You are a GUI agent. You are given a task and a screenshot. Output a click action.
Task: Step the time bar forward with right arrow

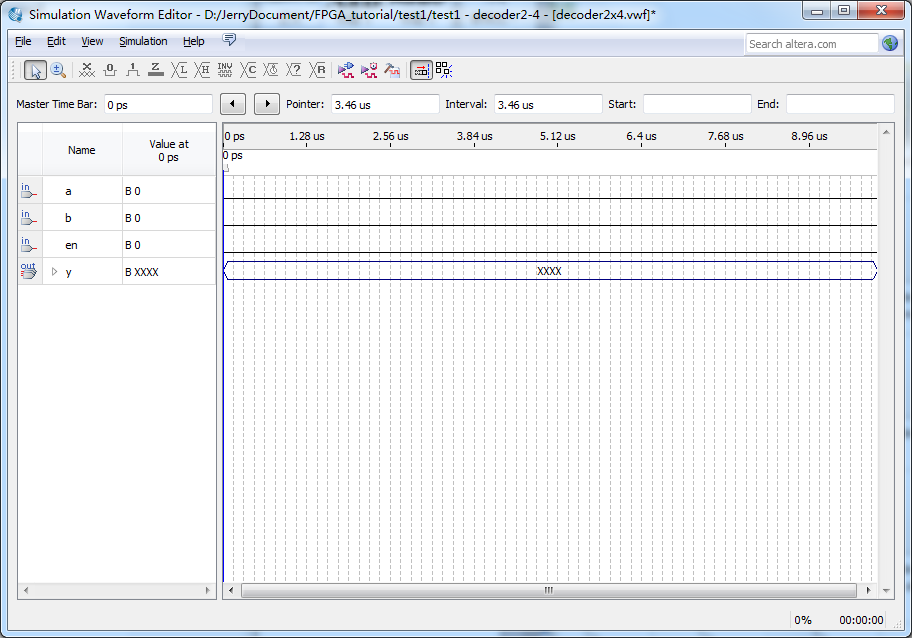[x=266, y=103]
